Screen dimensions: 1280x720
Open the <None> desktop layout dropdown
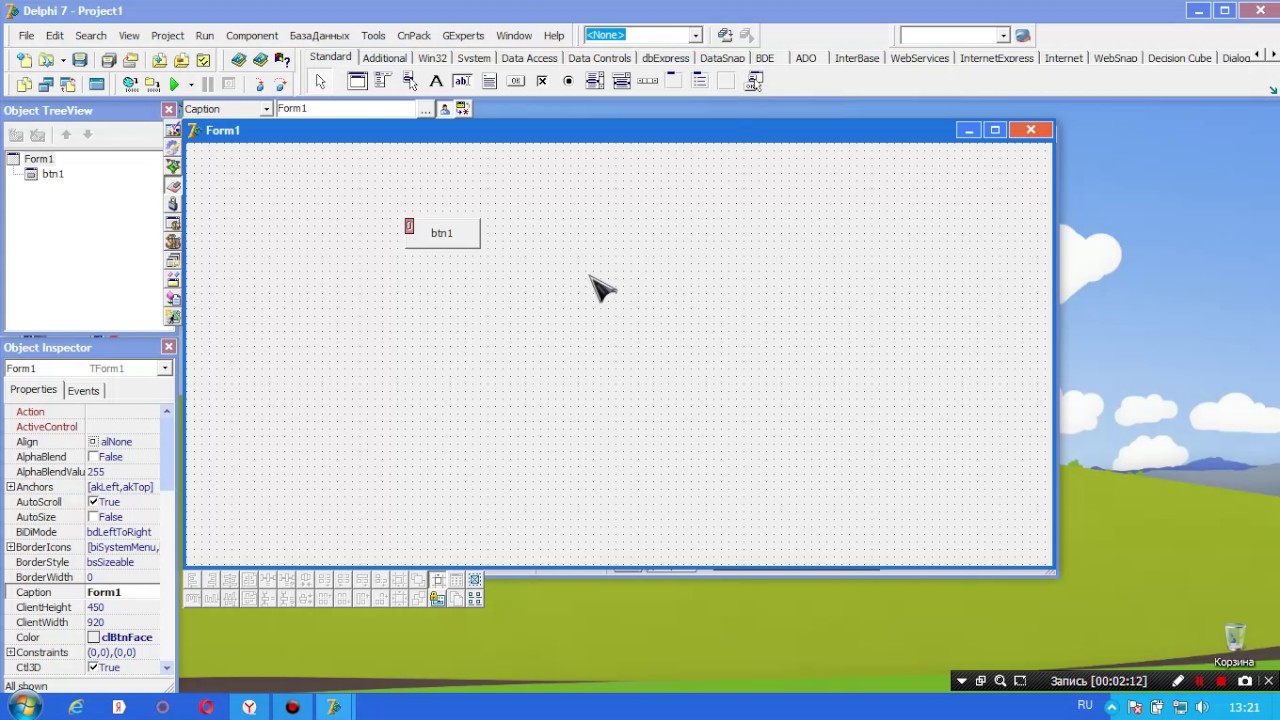tap(696, 35)
